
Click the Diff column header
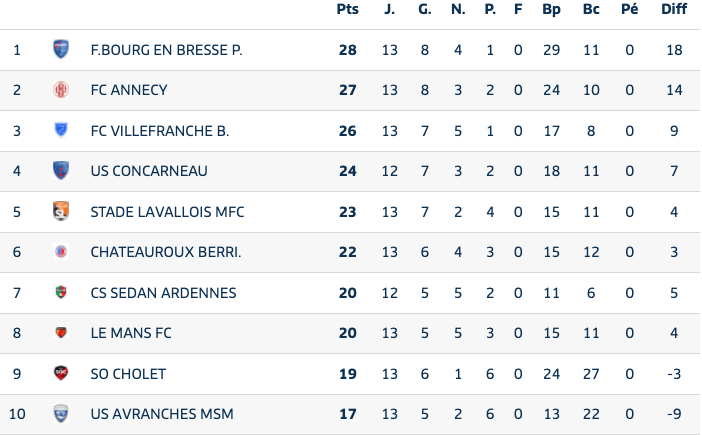tap(674, 10)
